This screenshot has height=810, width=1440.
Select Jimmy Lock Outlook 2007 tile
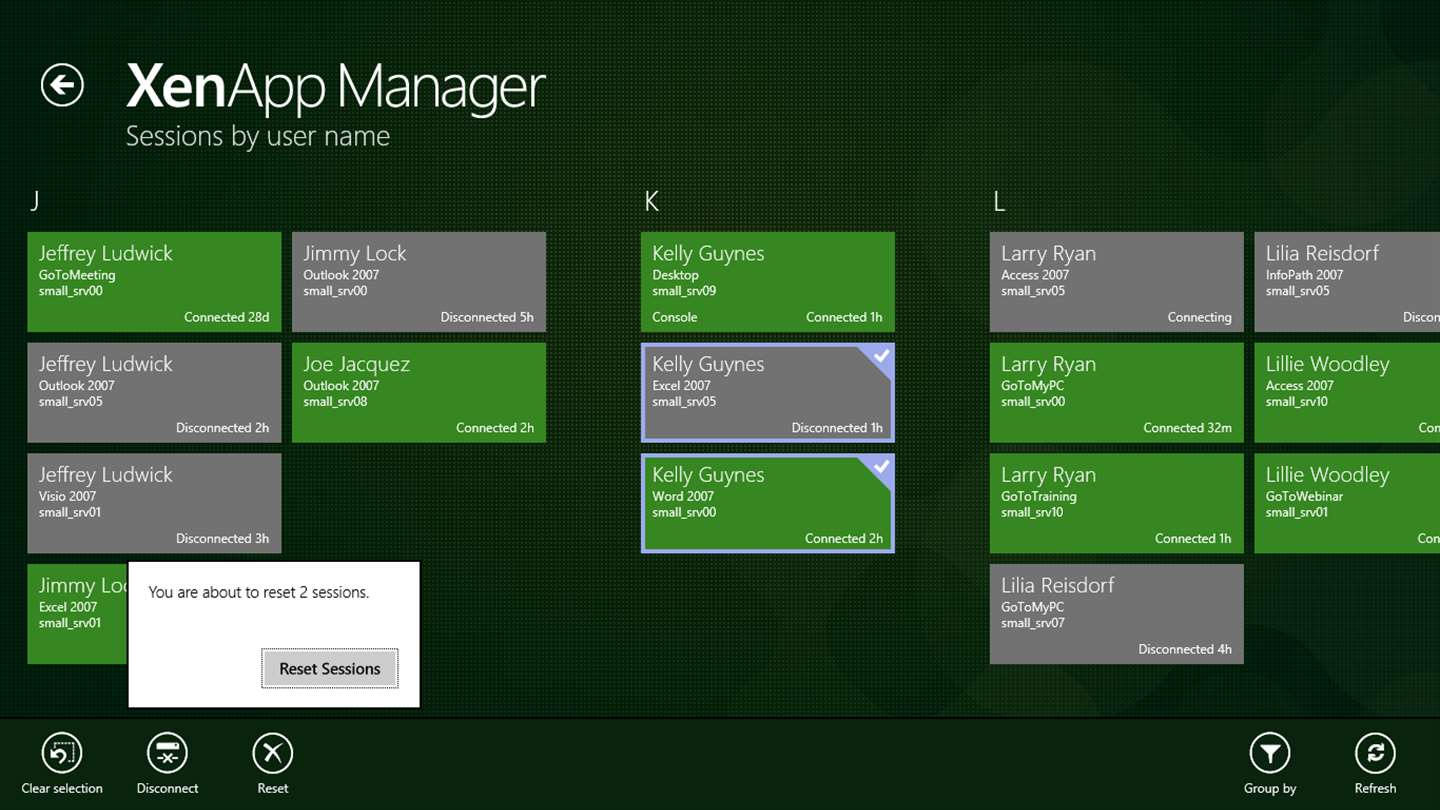tap(419, 282)
